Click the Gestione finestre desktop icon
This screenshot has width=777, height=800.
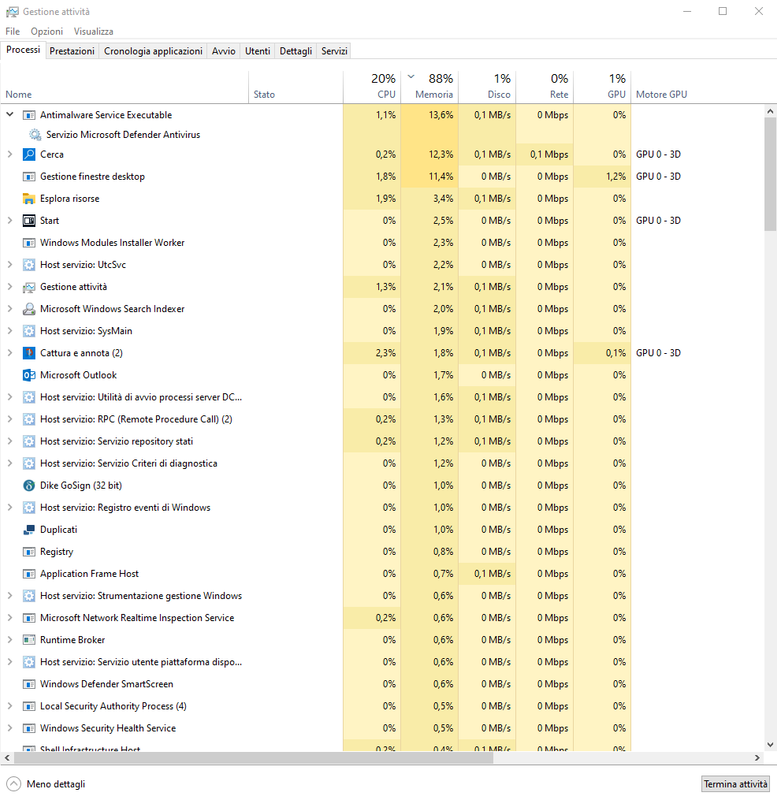(29, 177)
